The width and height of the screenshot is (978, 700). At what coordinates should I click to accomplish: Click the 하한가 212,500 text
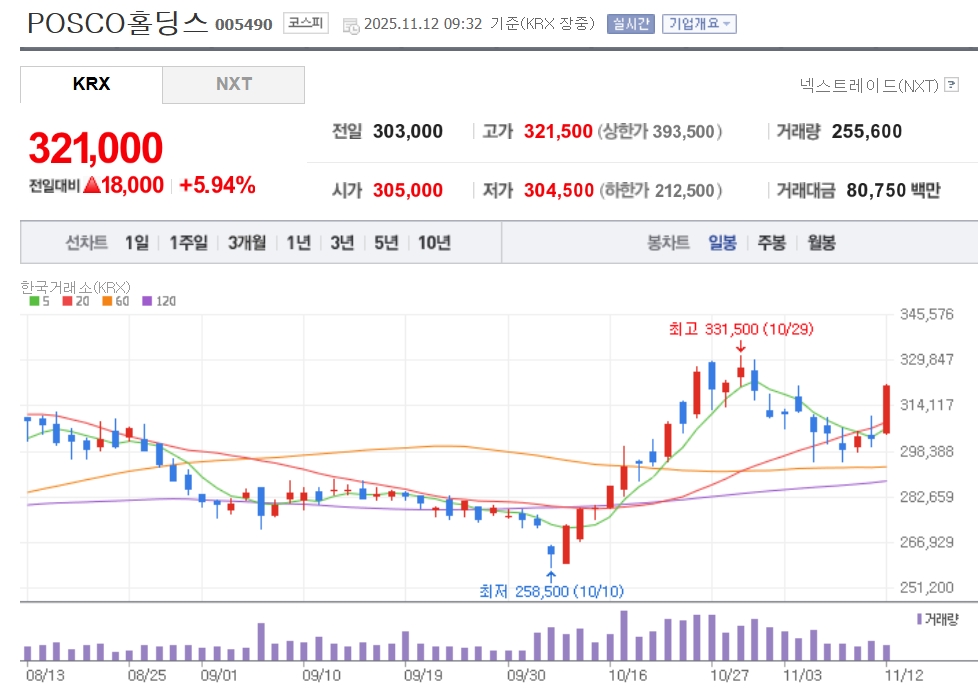[661, 190]
